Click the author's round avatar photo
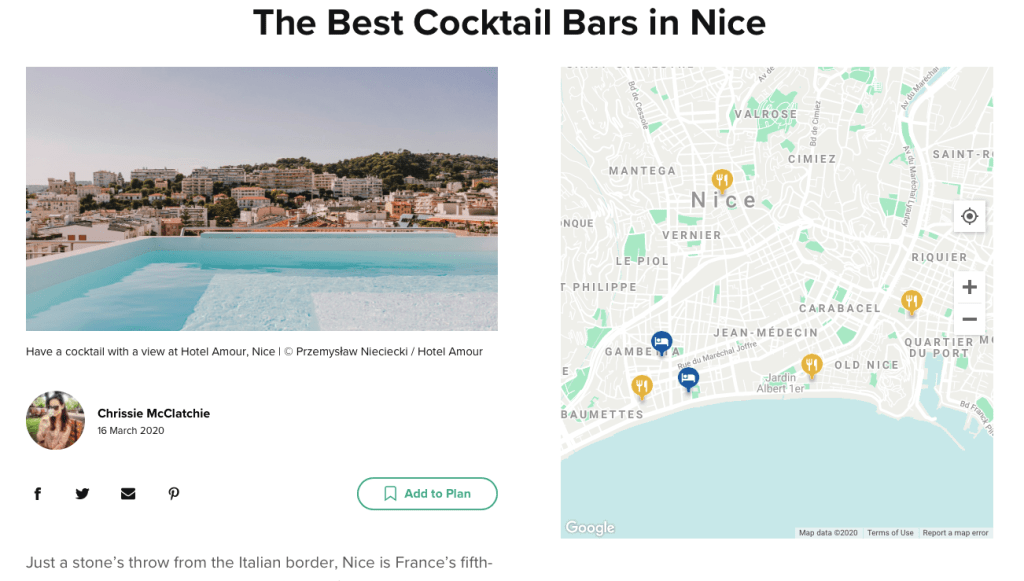This screenshot has width=1024, height=581. [x=55, y=420]
